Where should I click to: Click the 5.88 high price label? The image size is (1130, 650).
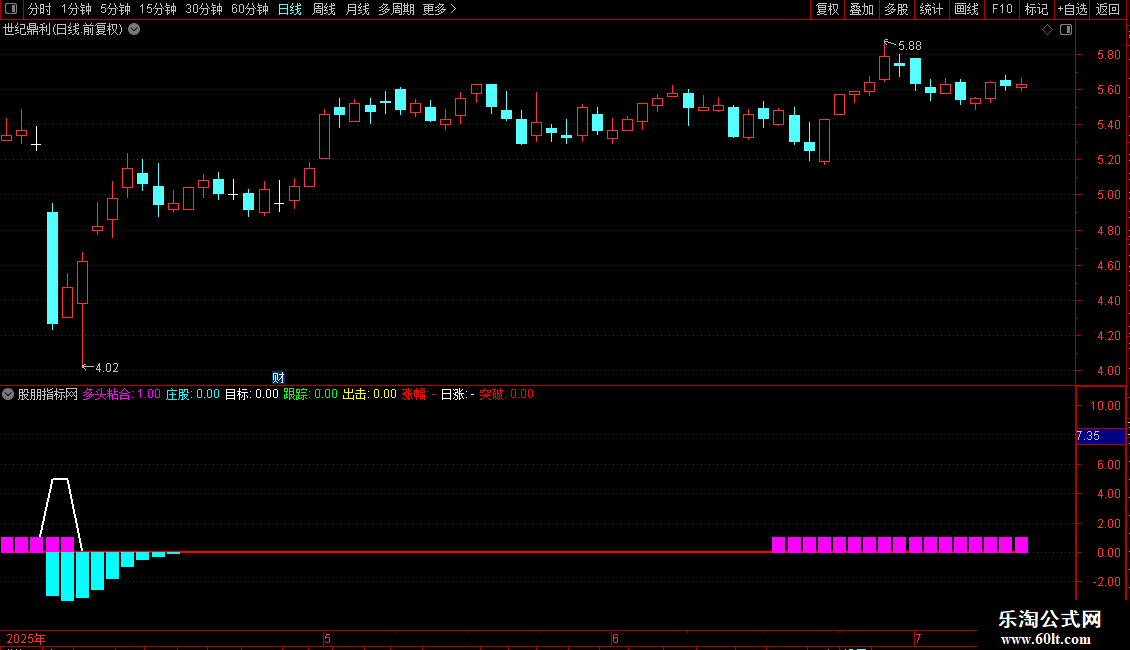(909, 45)
